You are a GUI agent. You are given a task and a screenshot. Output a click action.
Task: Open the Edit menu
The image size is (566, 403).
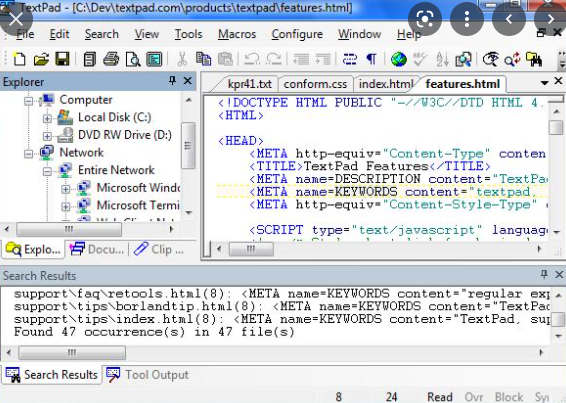click(59, 34)
